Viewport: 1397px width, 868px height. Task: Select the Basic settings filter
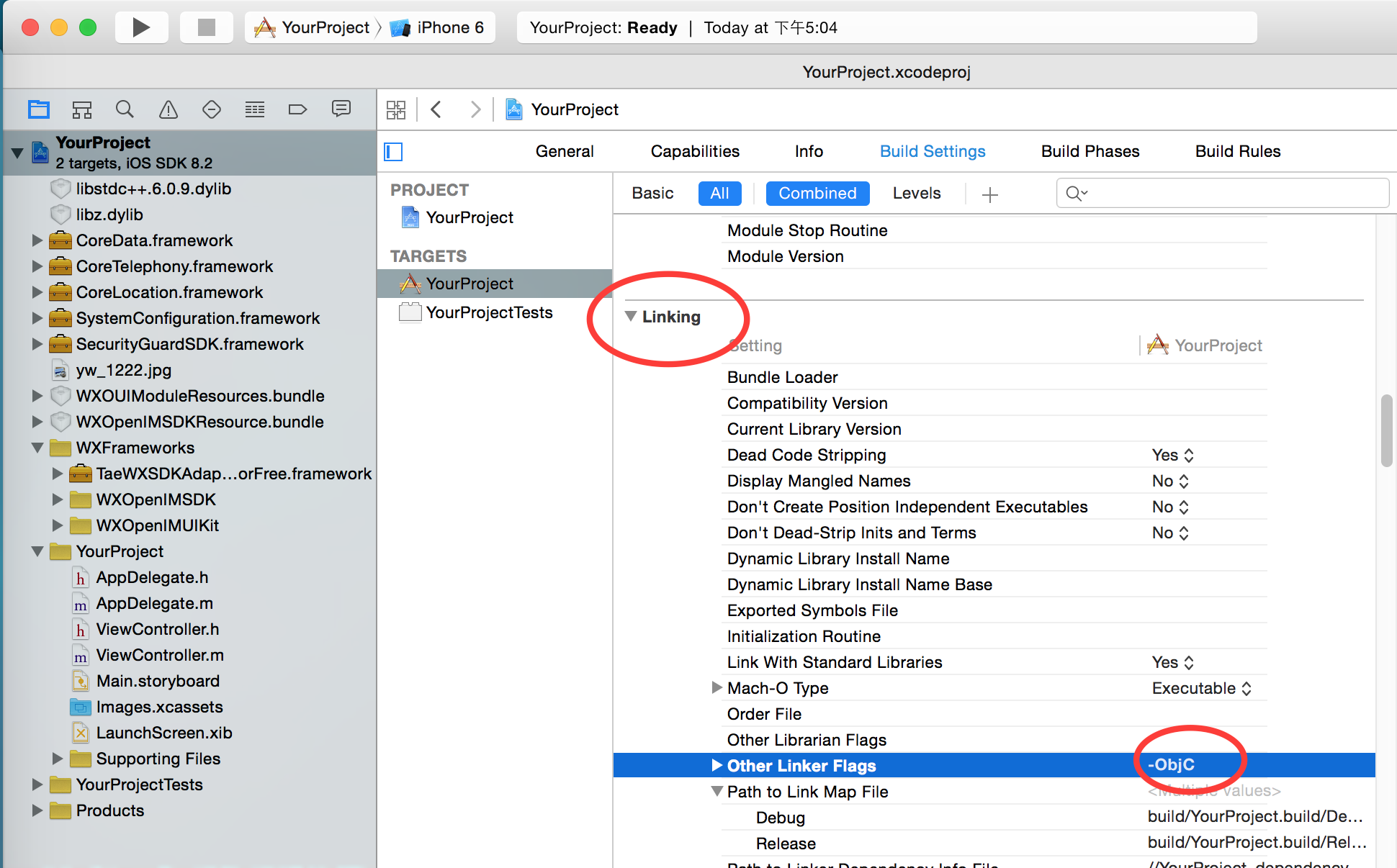point(652,194)
